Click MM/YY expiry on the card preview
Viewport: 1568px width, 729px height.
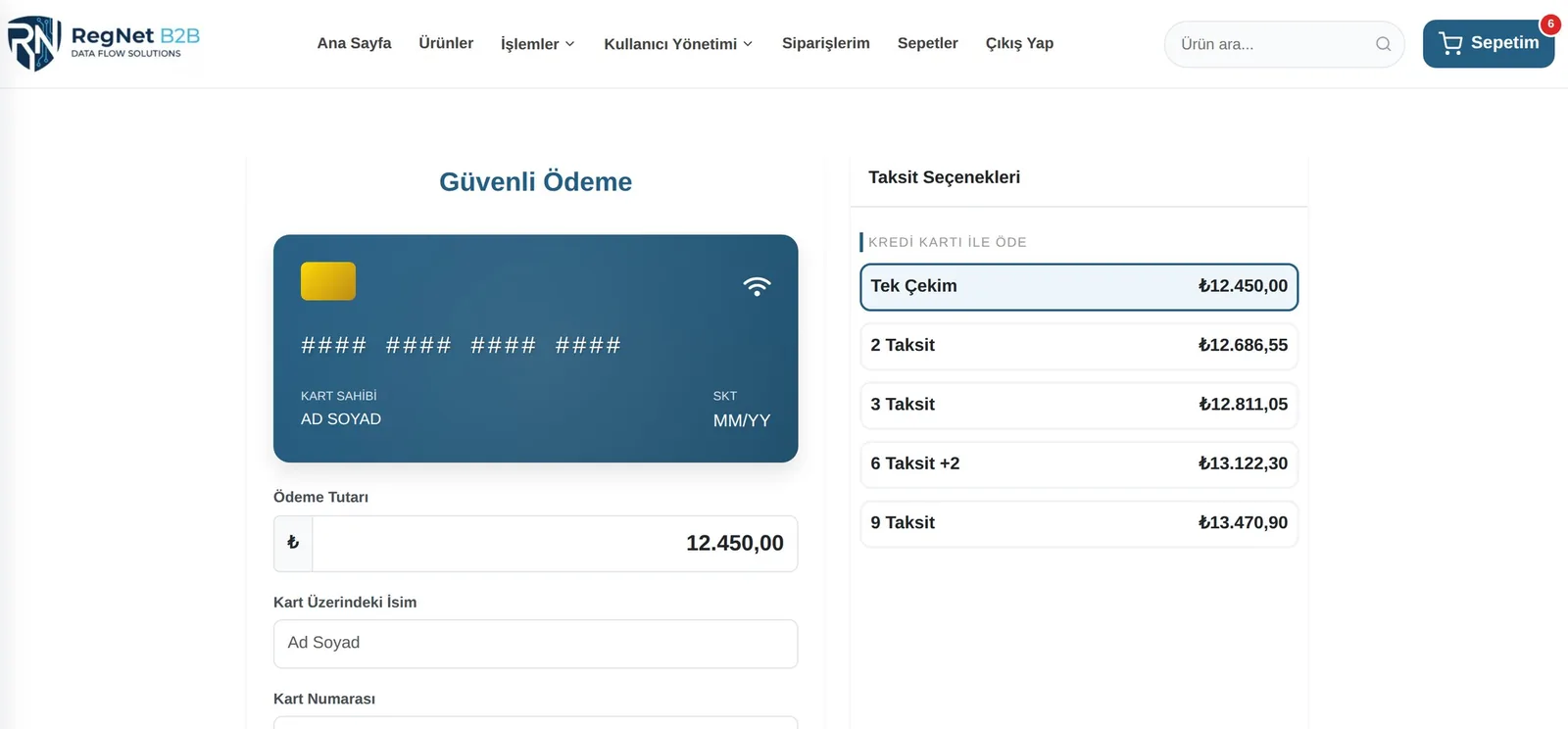(742, 421)
